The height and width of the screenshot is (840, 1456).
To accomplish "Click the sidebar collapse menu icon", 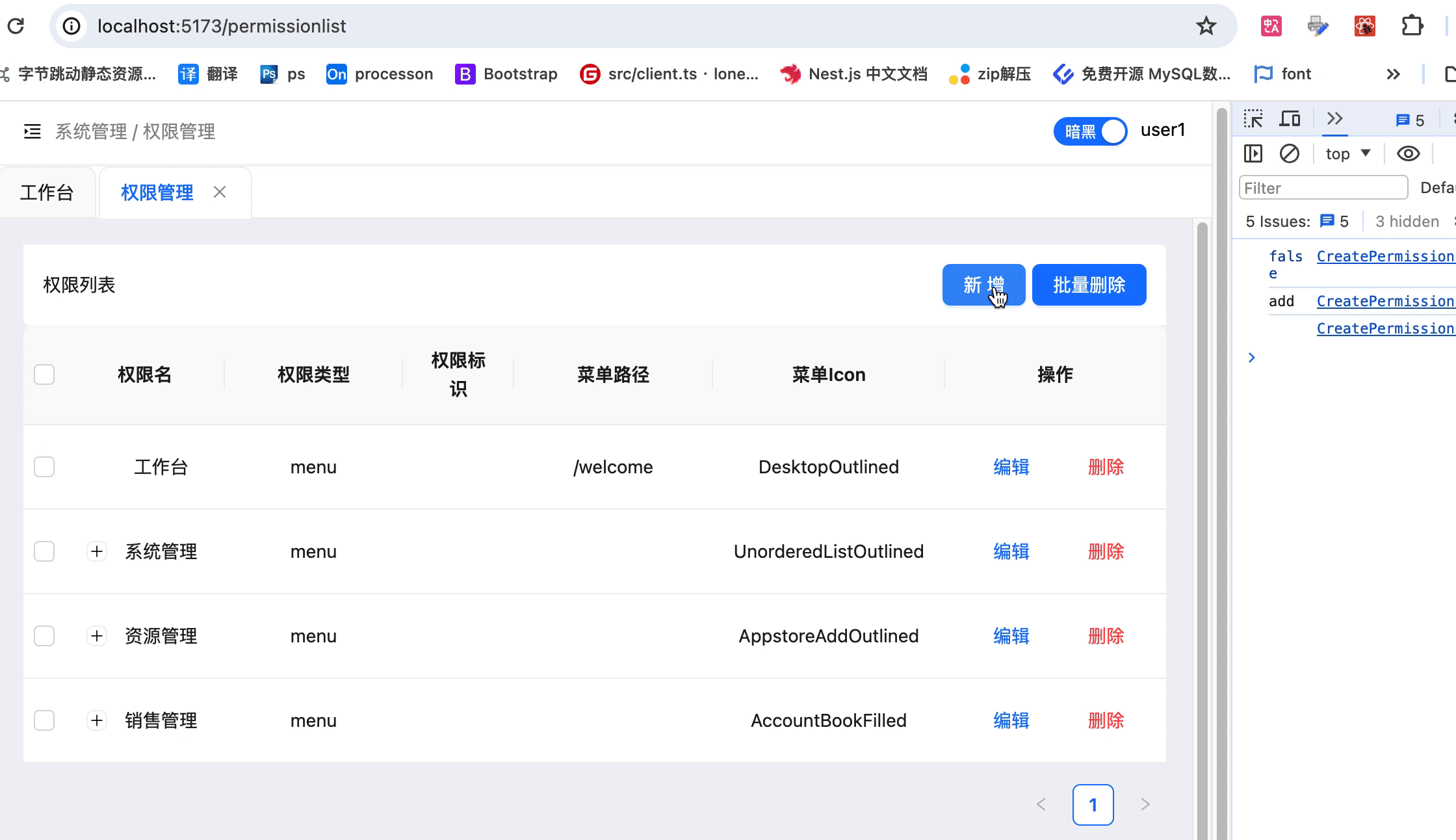I will point(32,132).
